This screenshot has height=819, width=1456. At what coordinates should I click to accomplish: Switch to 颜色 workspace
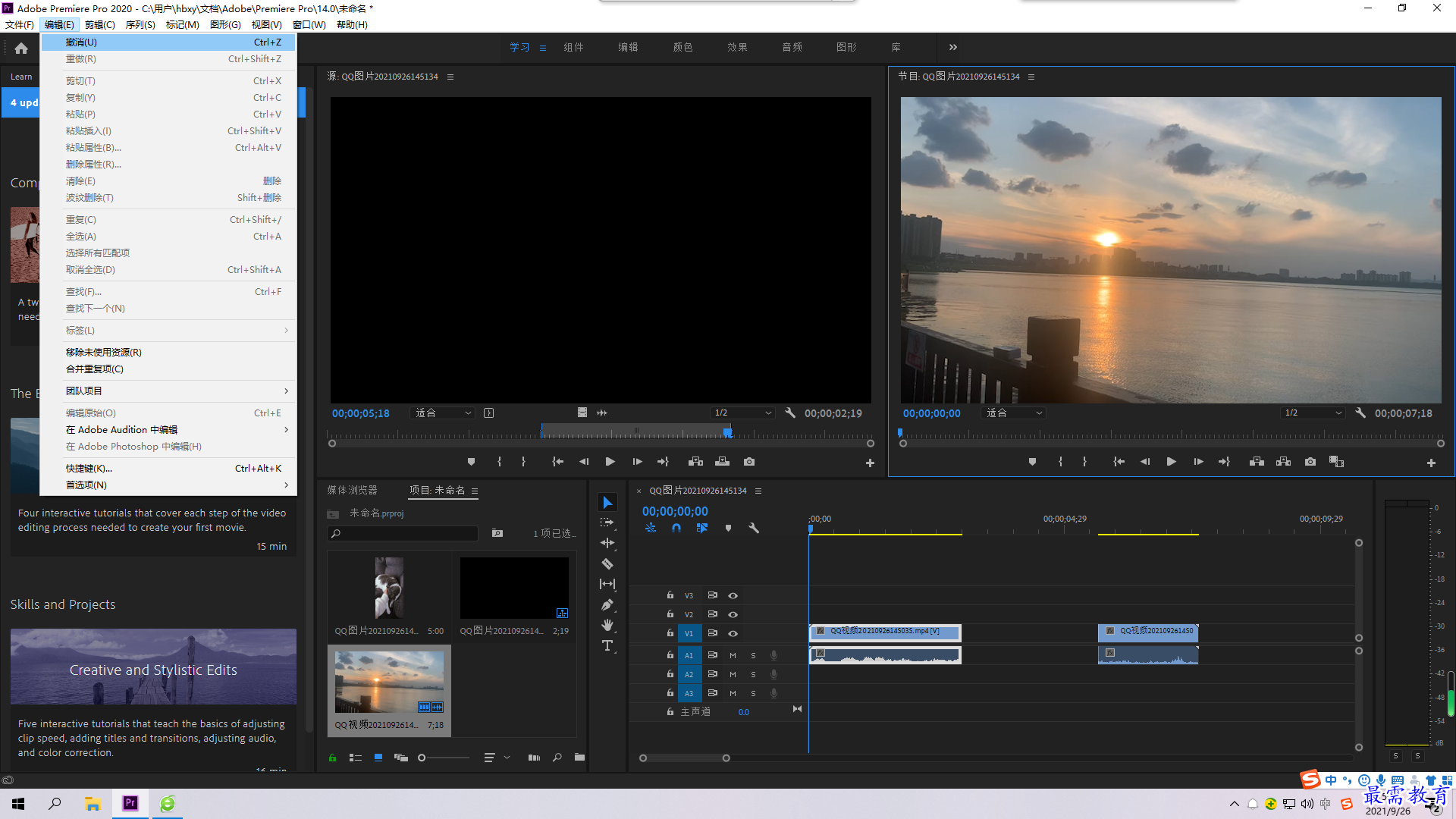coord(682,47)
